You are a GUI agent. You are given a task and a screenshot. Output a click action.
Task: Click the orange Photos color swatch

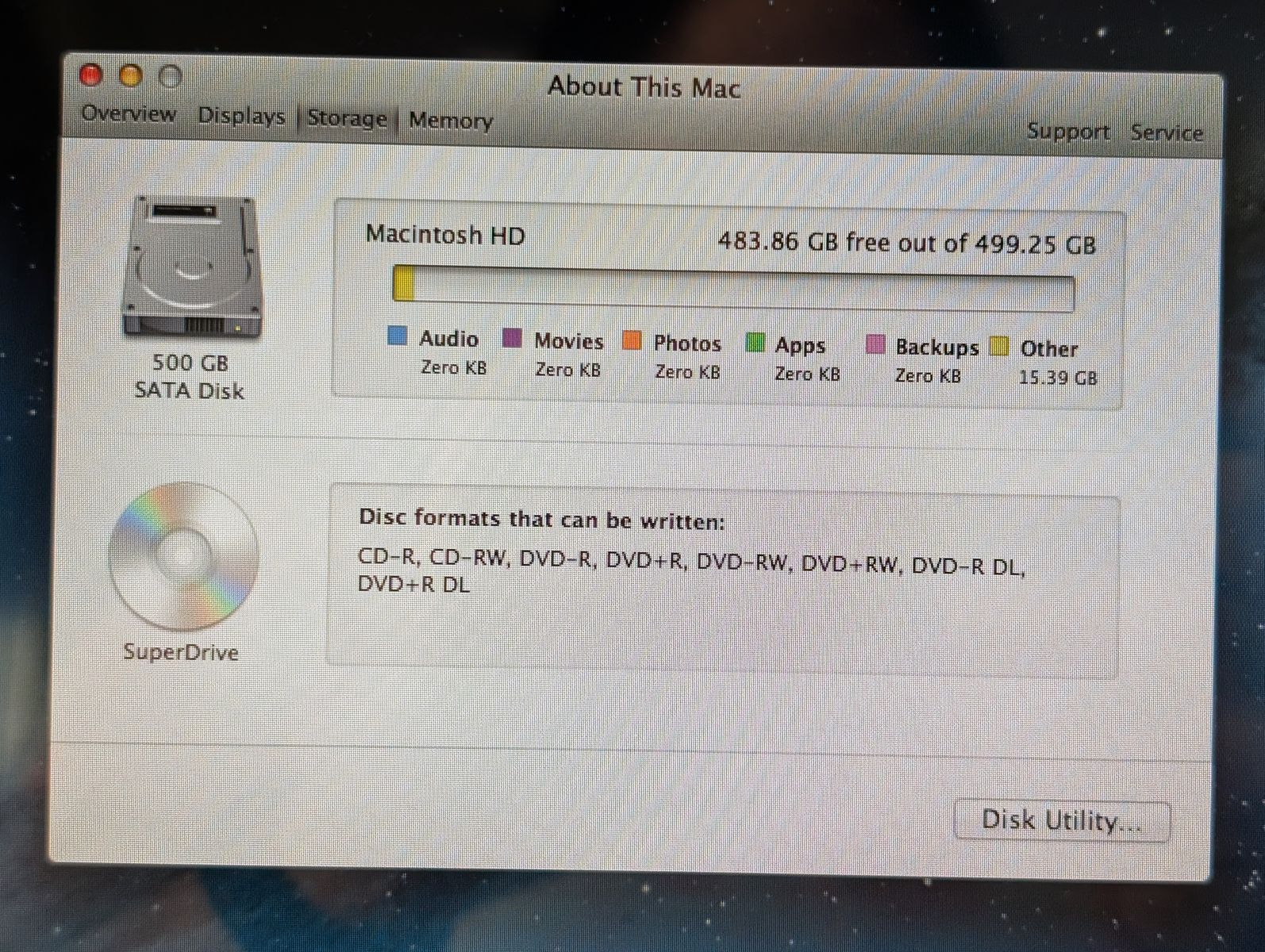coord(632,340)
